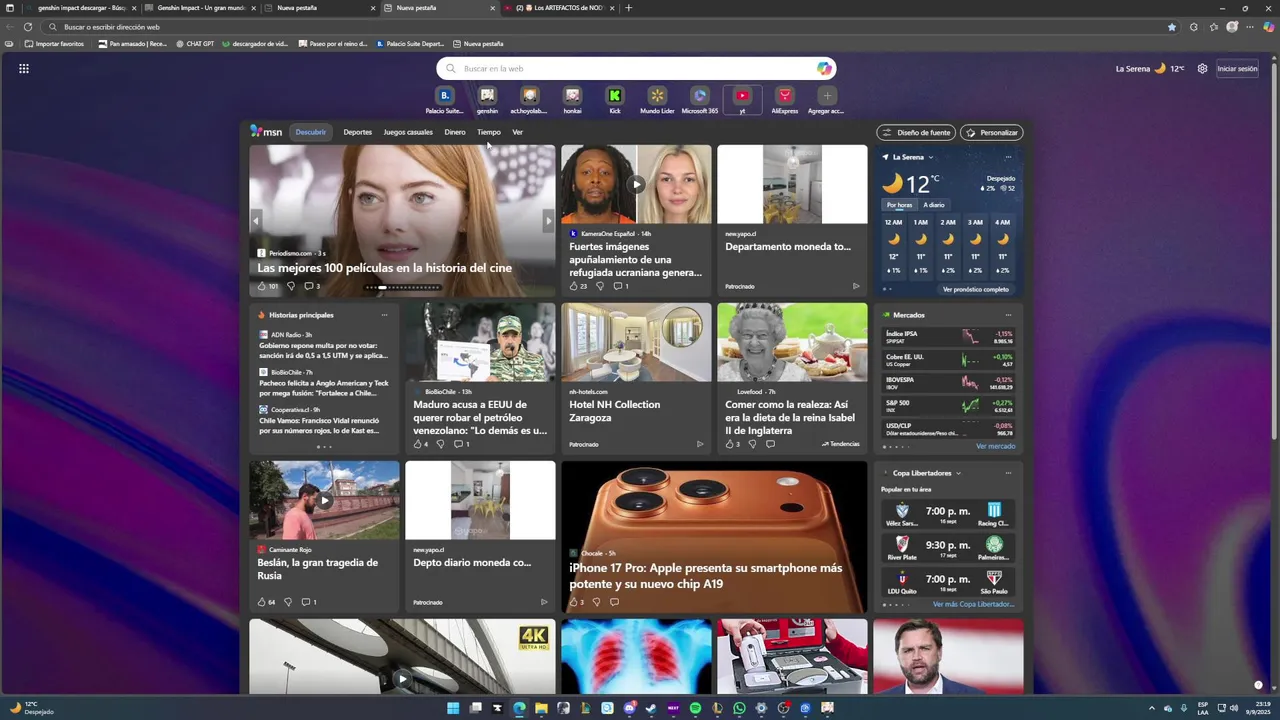Click the Índice IPSA market row
Screen dimensions: 1280x720
(x=948, y=337)
